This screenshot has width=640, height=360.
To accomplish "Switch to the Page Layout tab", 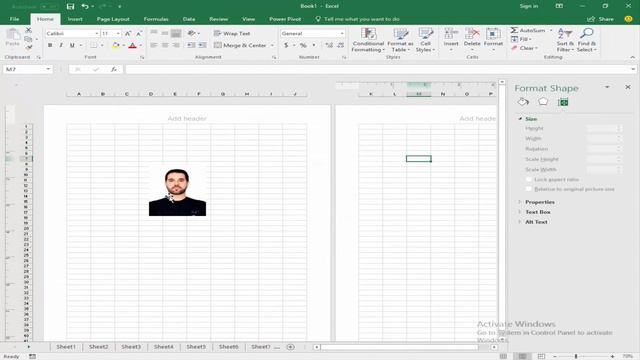I will [x=113, y=19].
